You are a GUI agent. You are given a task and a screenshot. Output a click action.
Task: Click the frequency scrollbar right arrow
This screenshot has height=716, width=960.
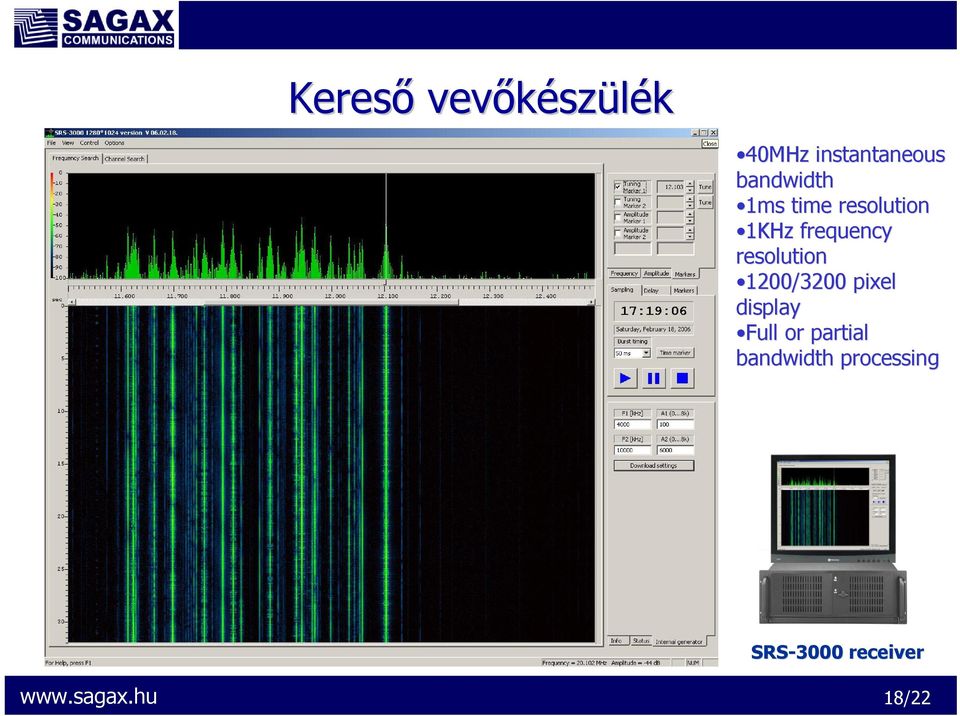pos(591,302)
